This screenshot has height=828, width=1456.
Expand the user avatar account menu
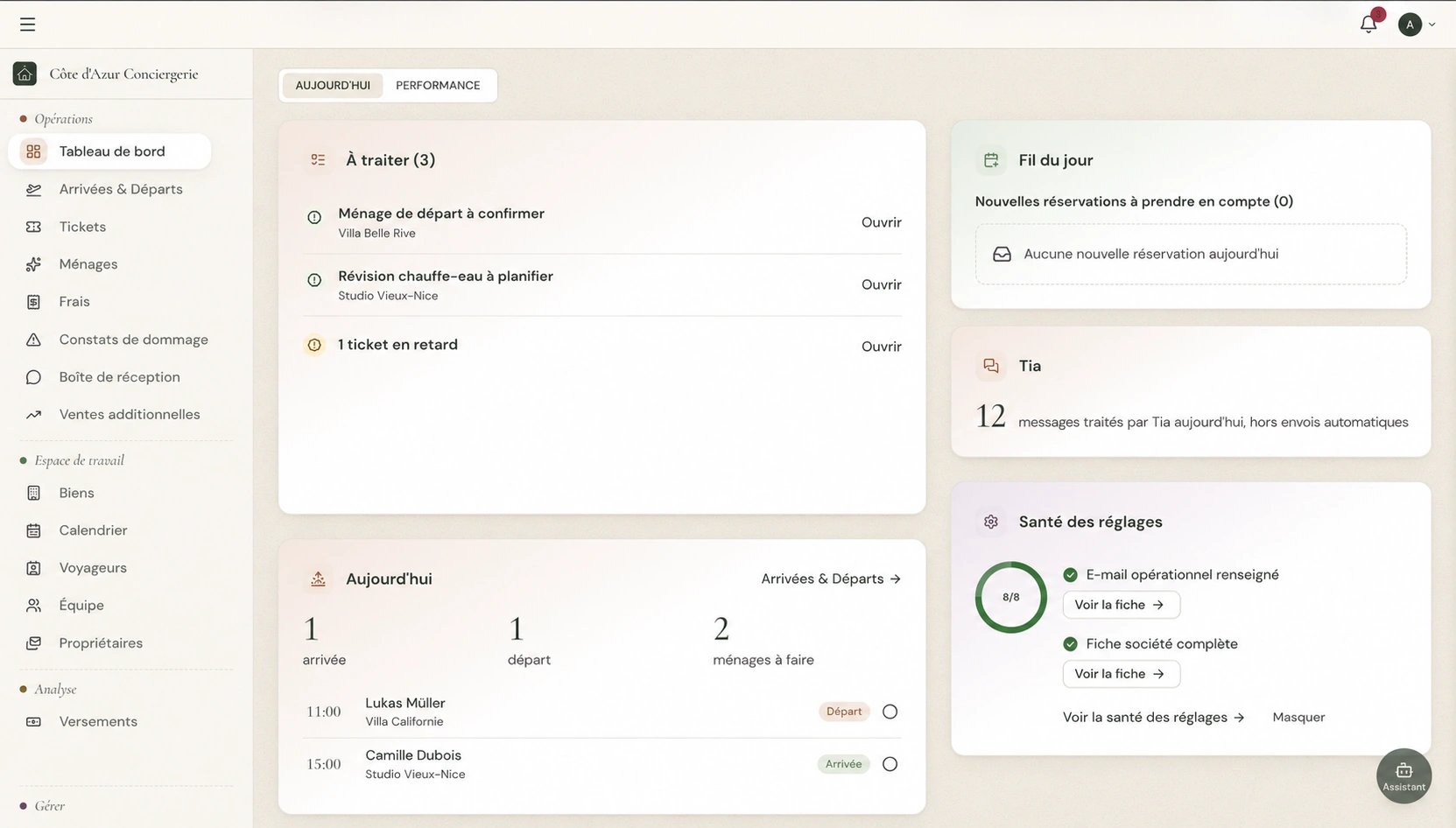click(1417, 25)
